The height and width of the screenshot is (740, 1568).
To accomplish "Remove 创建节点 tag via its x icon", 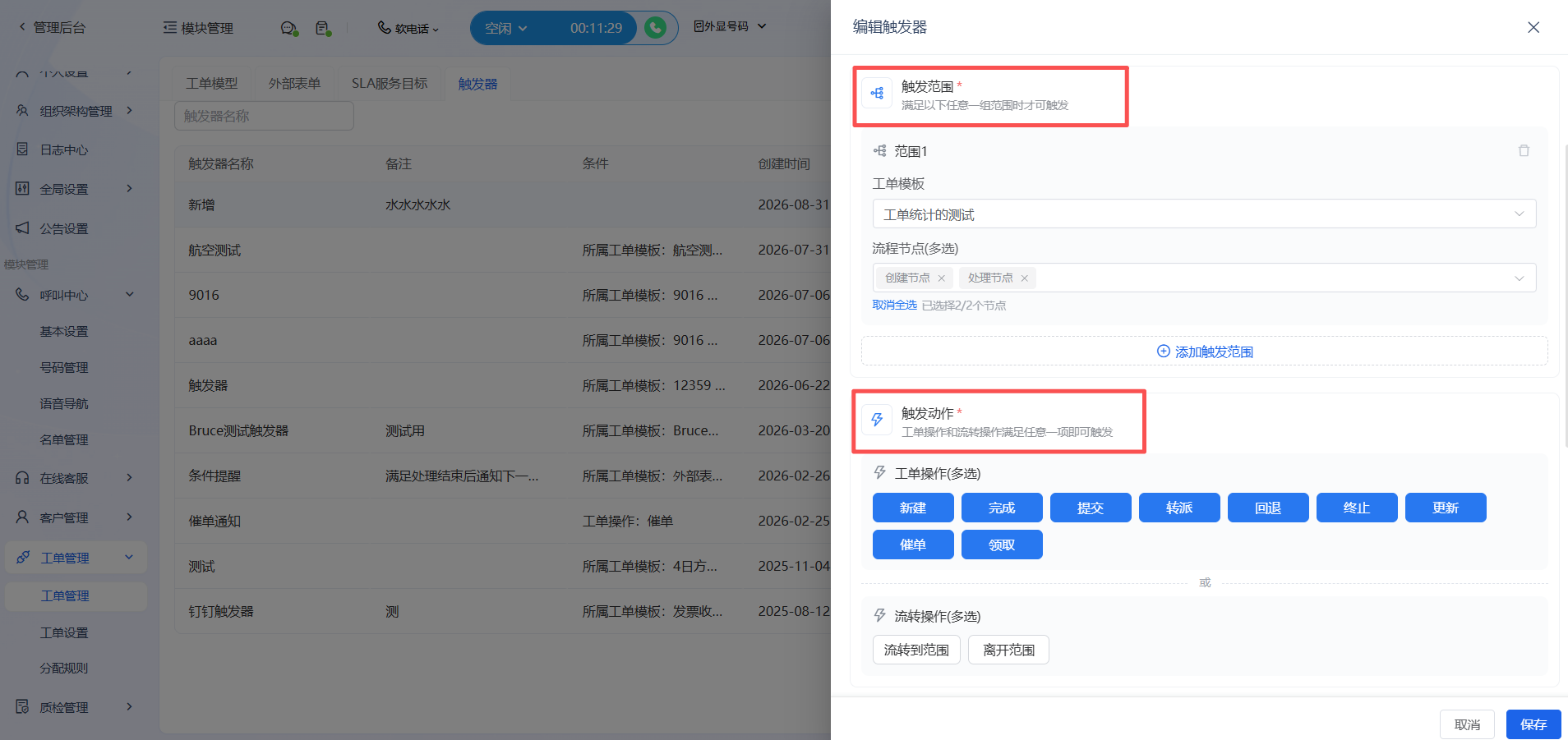I will point(941,278).
